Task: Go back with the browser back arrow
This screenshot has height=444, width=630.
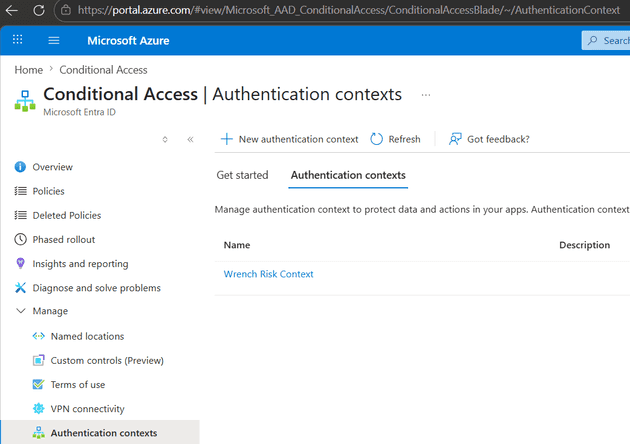Action: pos(12,10)
